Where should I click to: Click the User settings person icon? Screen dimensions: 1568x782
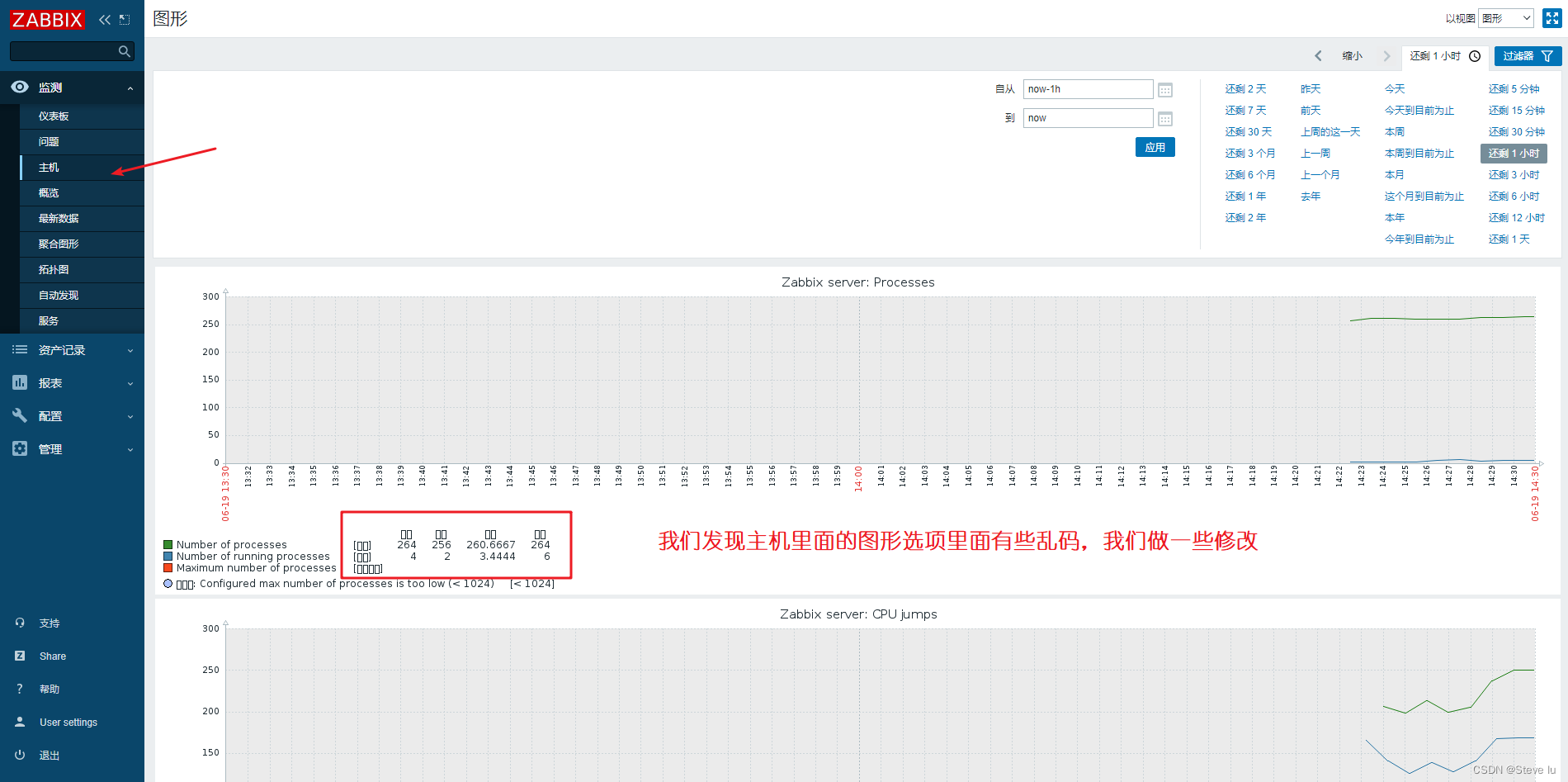(20, 722)
